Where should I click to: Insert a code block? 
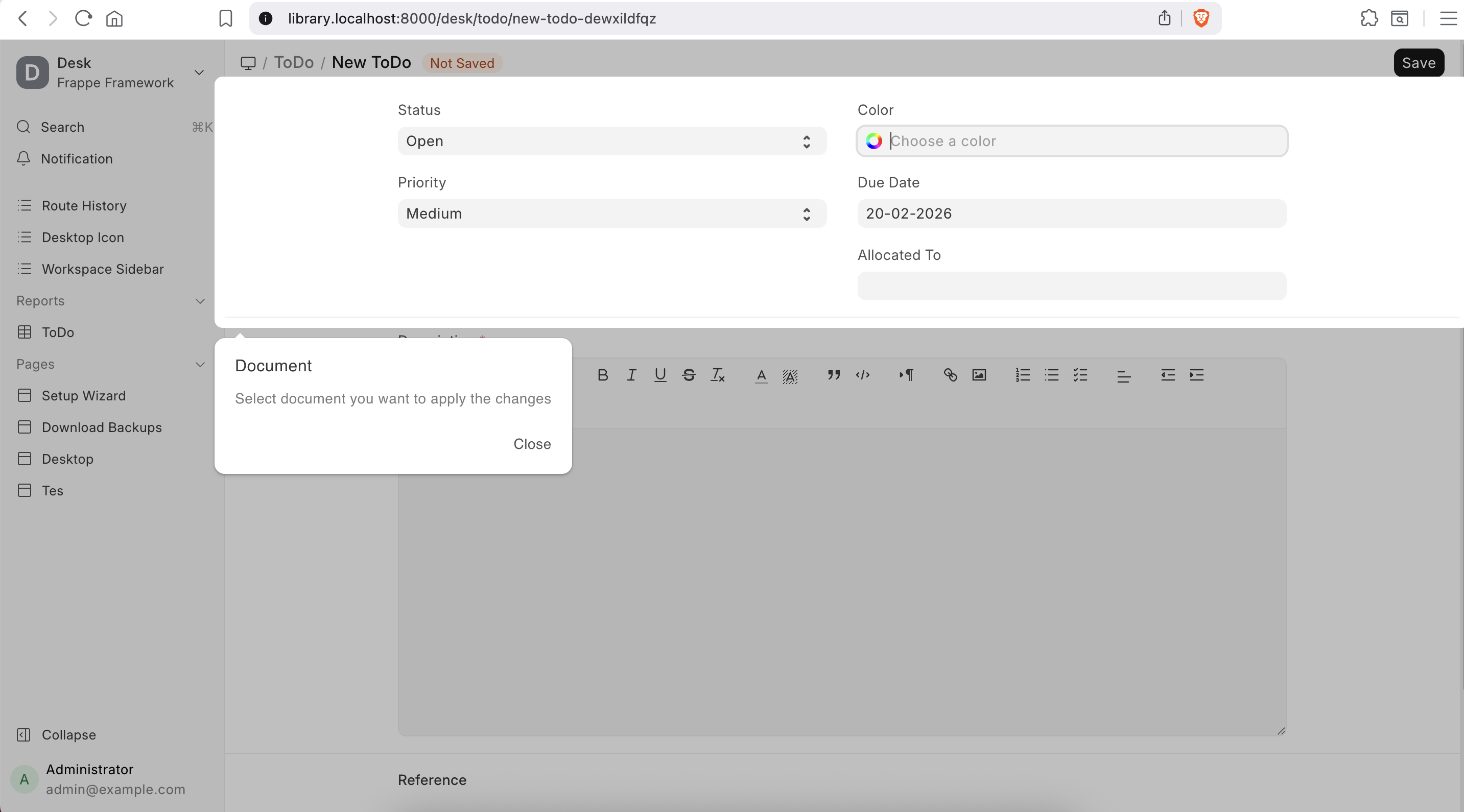click(863, 375)
